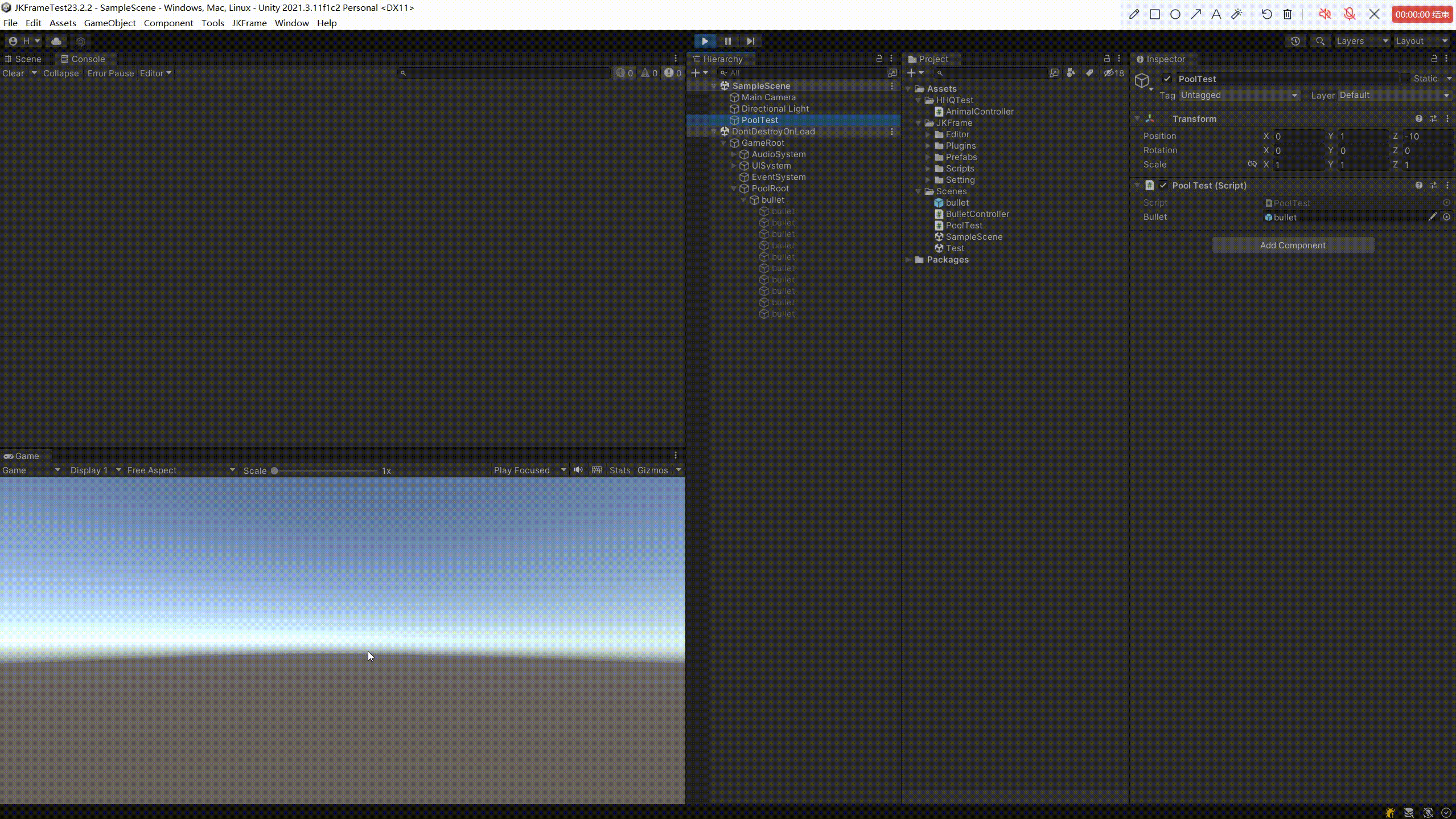This screenshot has width=1456, height=819.
Task: Open the cloud services icon
Action: pyautogui.click(x=56, y=41)
